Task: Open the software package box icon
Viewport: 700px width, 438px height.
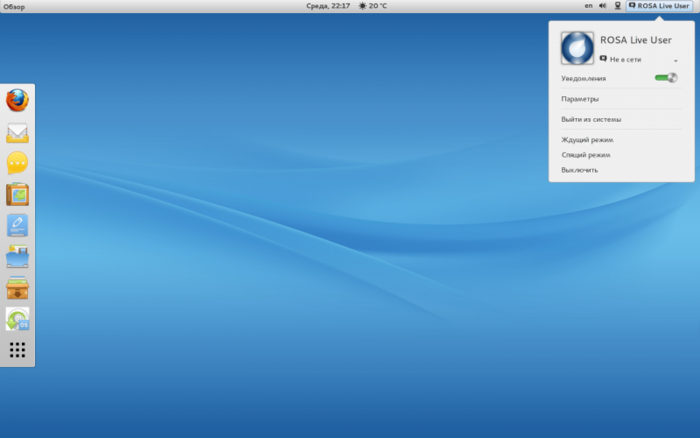Action: [x=17, y=288]
